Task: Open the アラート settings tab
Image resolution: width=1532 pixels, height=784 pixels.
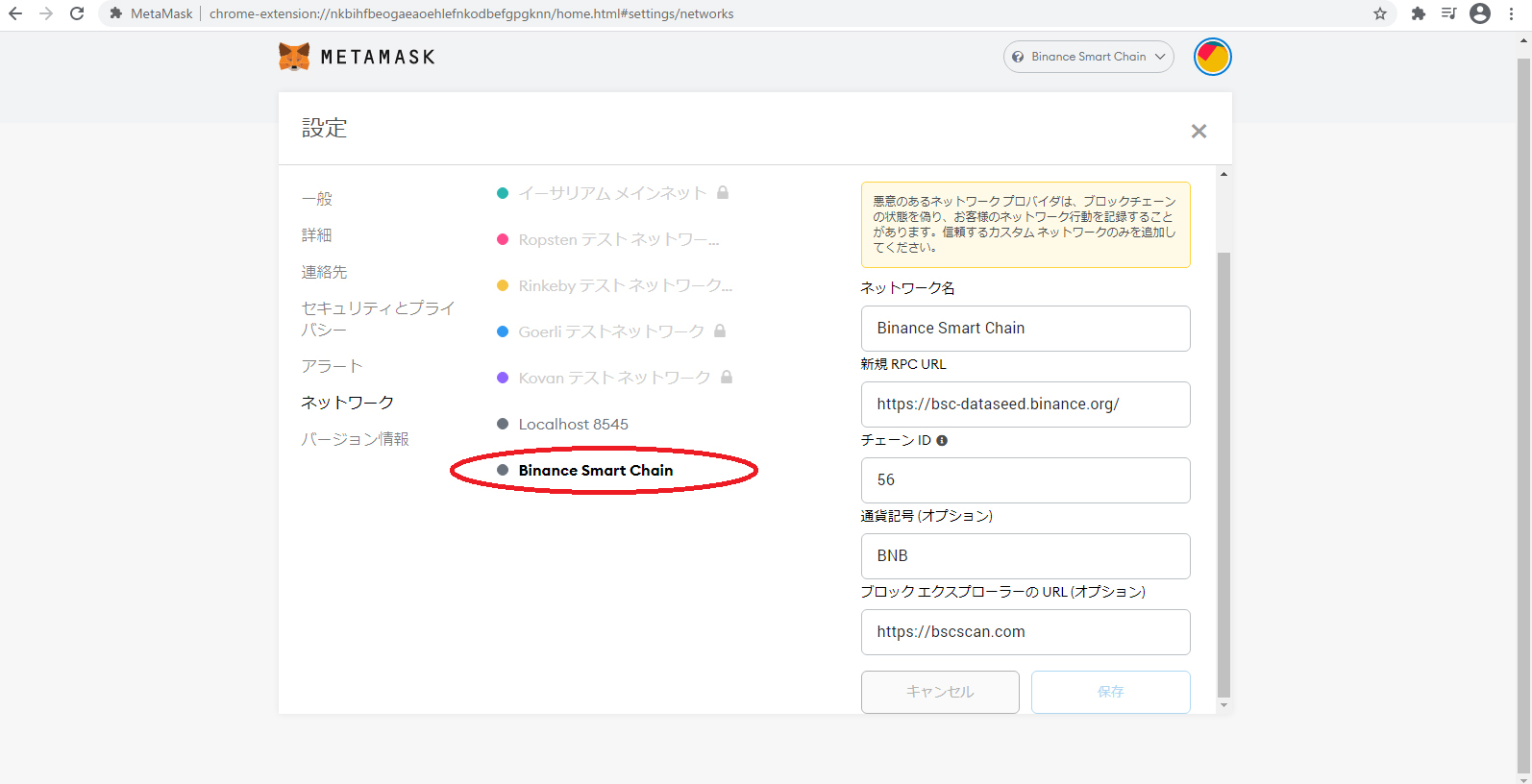Action: (x=333, y=366)
